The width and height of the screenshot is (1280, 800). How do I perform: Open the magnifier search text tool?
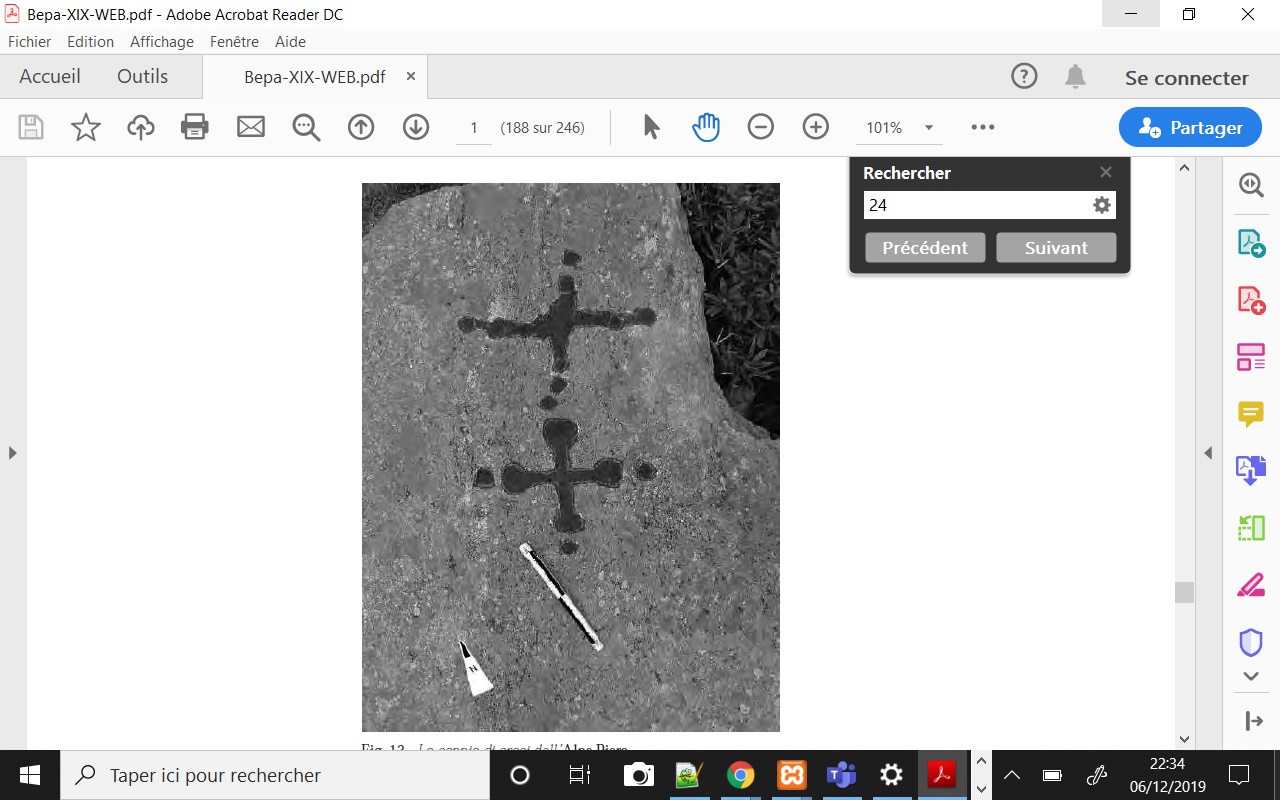(305, 127)
